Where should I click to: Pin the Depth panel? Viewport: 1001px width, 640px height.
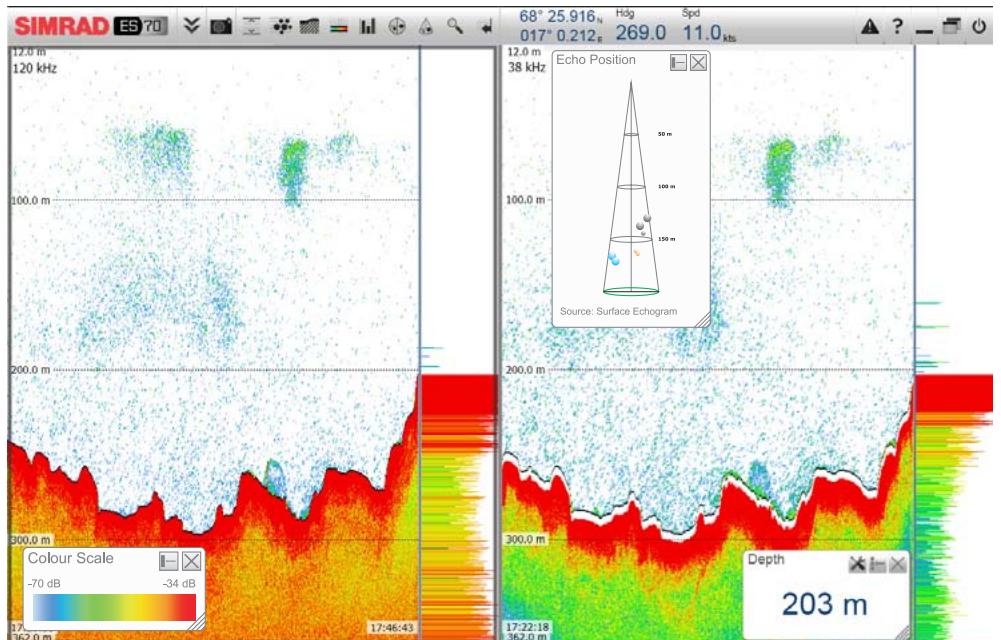pos(876,563)
